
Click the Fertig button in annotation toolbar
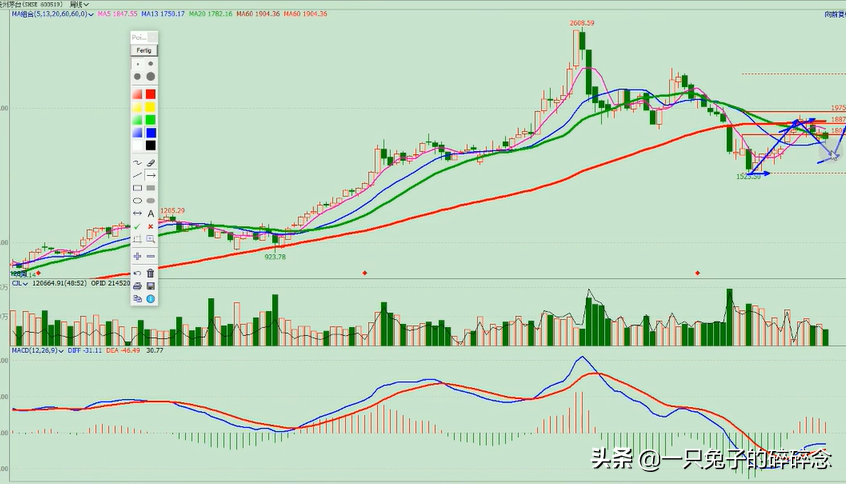coord(144,50)
